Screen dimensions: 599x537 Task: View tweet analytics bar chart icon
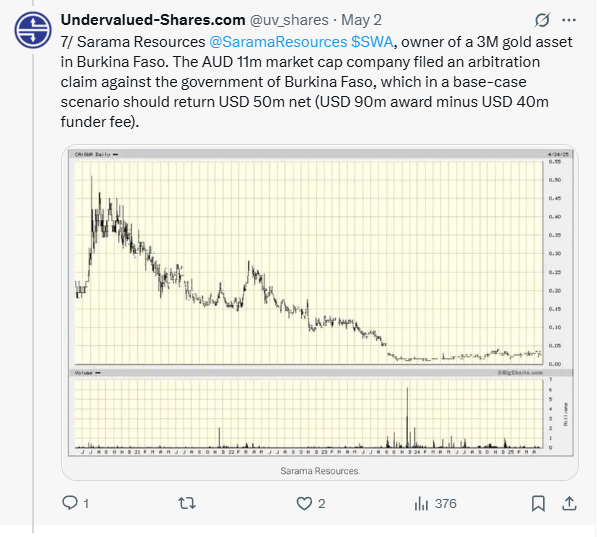click(421, 503)
